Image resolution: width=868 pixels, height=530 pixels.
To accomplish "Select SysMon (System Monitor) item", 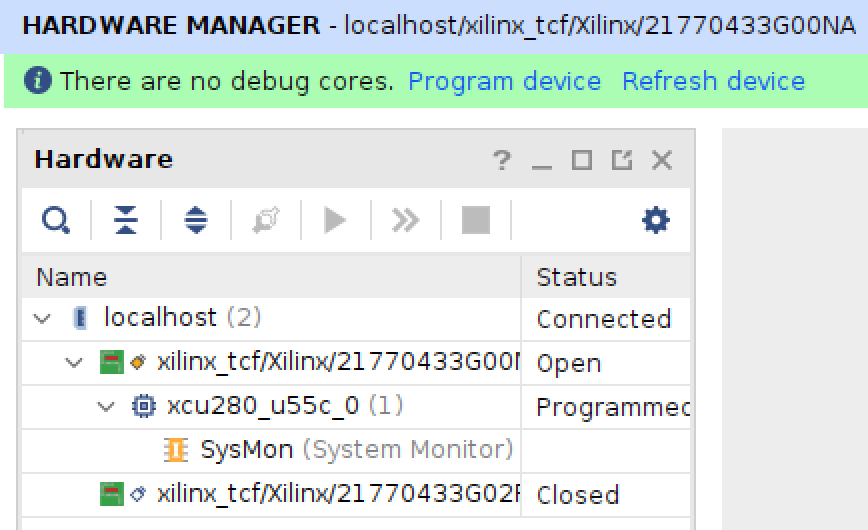I will coord(356,450).
